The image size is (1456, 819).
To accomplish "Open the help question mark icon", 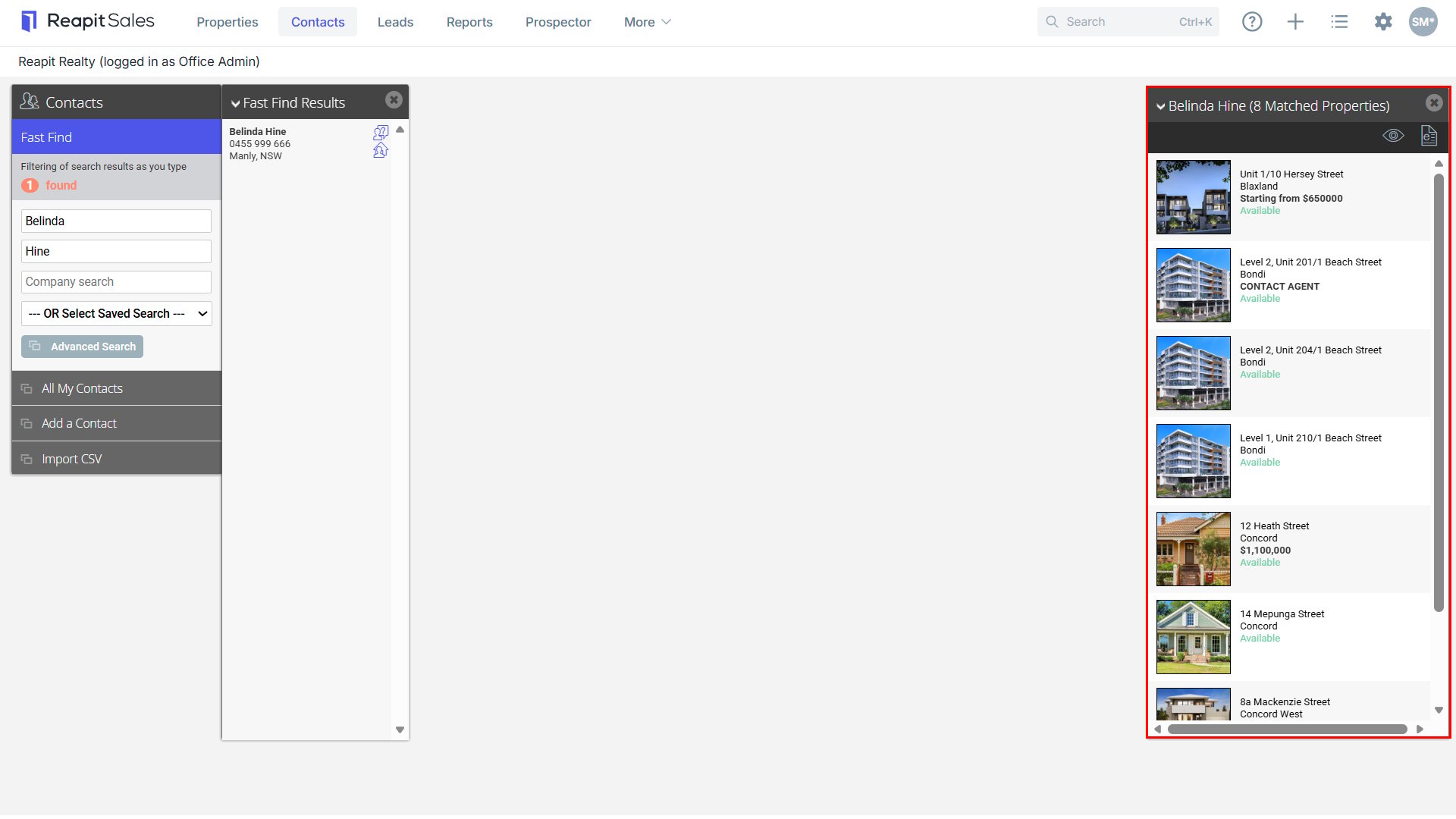I will [1252, 22].
